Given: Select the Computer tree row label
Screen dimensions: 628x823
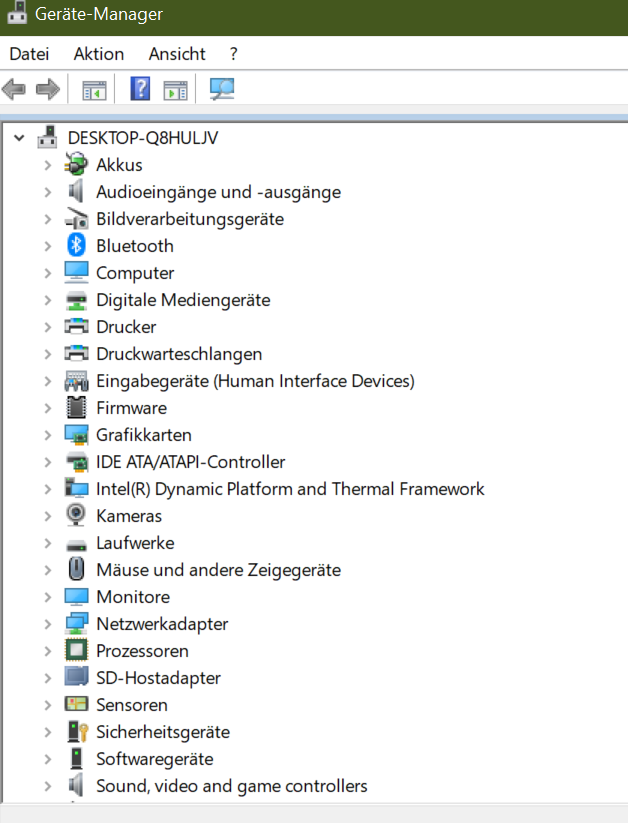Looking at the screenshot, I should (135, 273).
